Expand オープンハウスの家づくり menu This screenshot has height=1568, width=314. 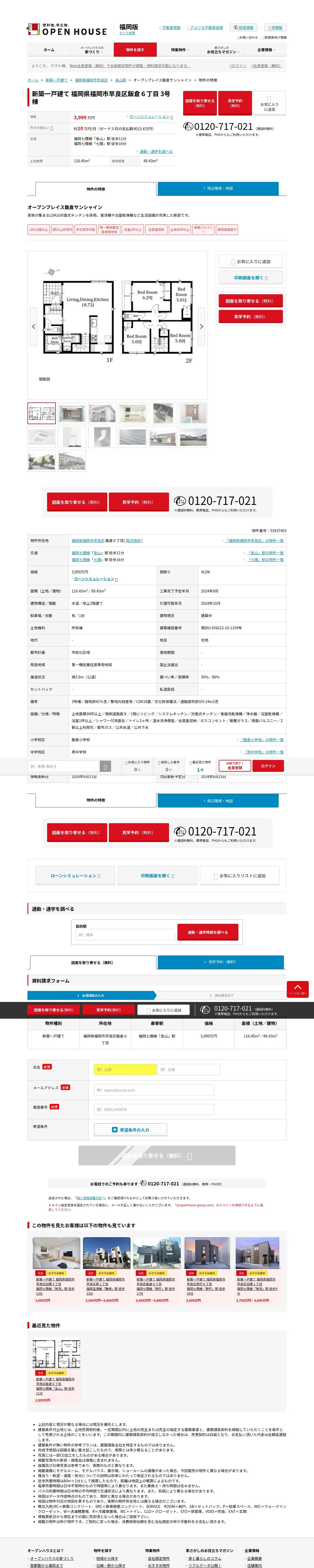92,50
